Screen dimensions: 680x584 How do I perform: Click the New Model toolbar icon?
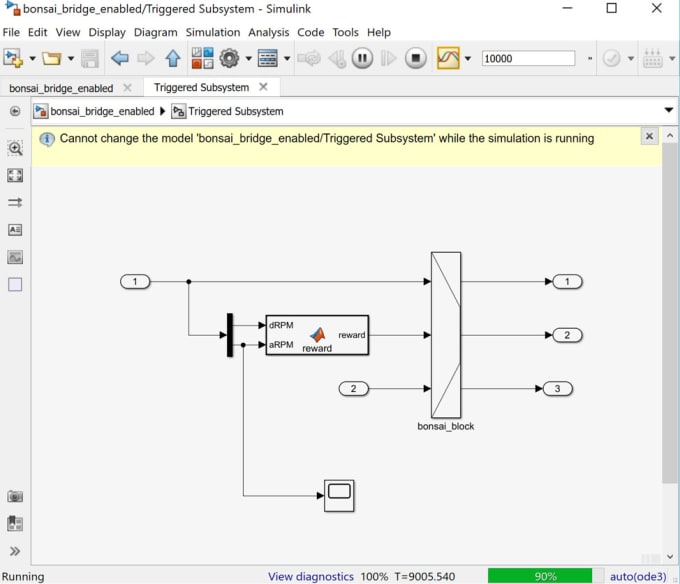click(x=13, y=58)
